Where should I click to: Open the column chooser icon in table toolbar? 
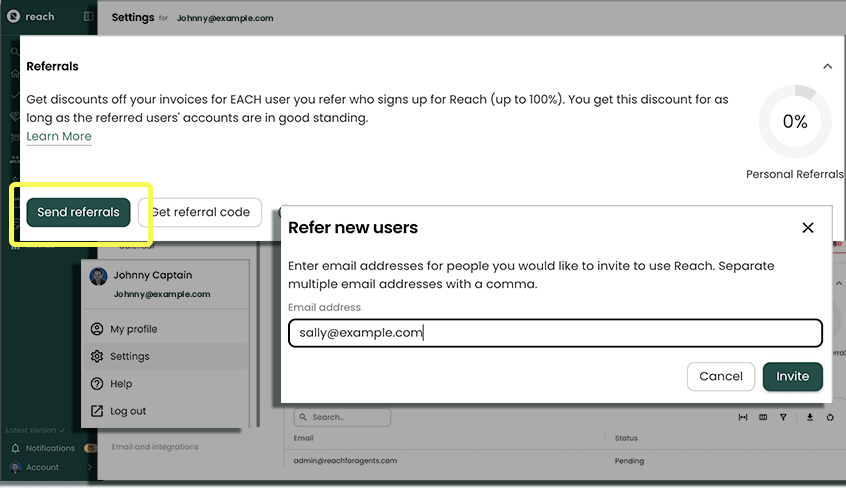[x=763, y=417]
